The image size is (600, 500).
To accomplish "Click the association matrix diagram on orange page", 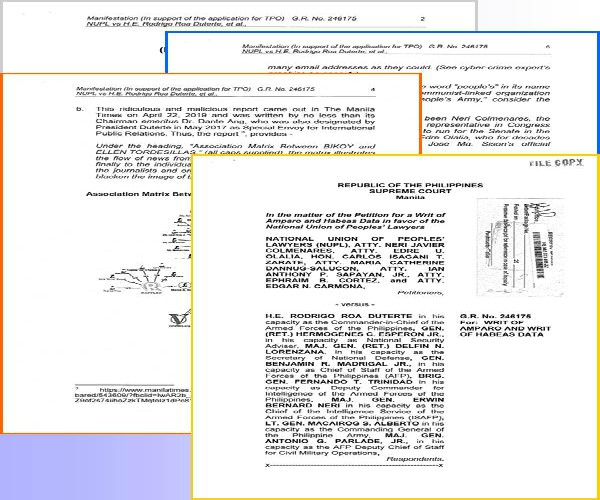I will (145, 254).
